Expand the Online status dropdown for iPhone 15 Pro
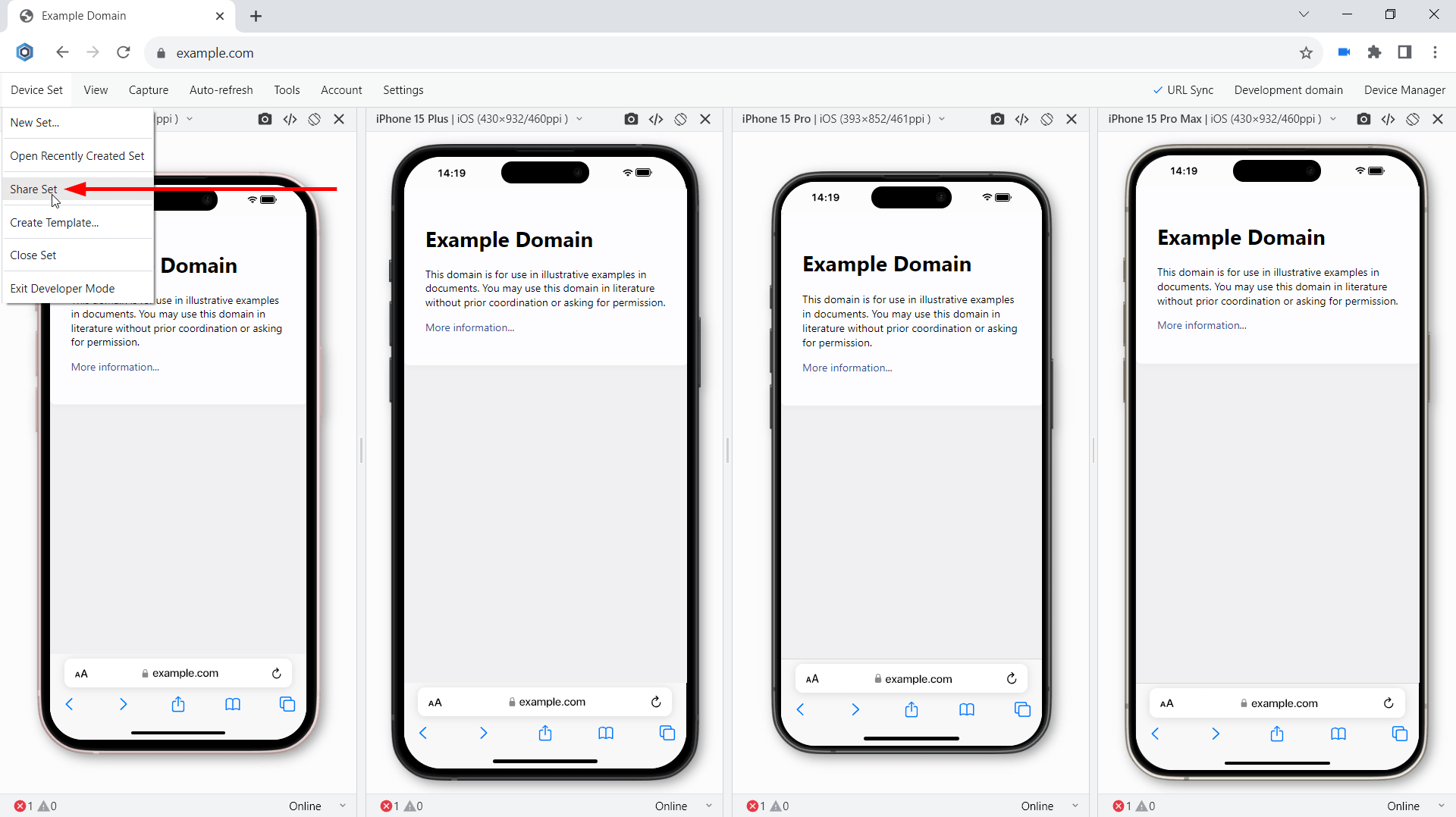The image size is (1456, 817). (x=1075, y=806)
